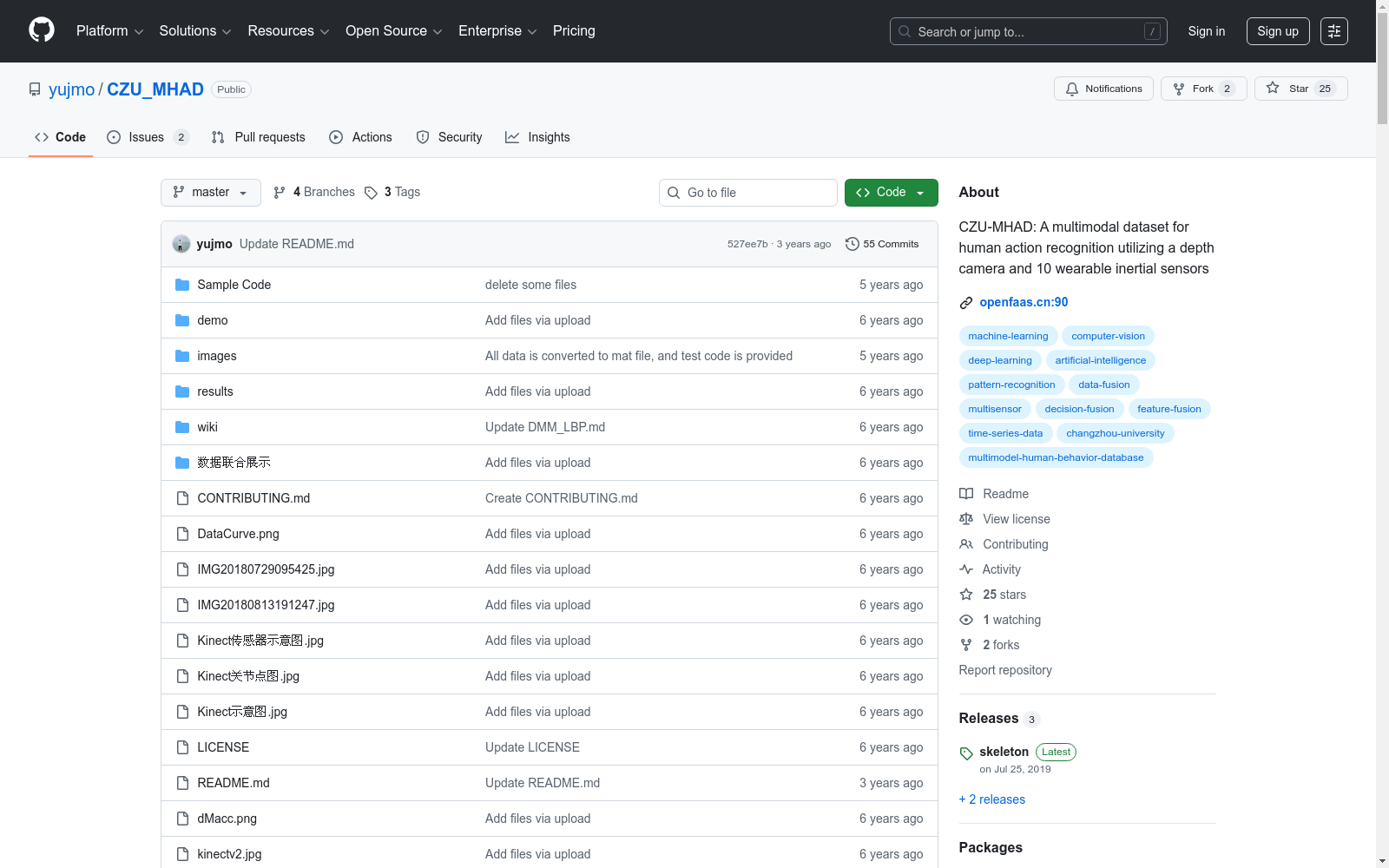The image size is (1389, 868).
Task: Open the Pull requests tab
Action: pos(259,137)
